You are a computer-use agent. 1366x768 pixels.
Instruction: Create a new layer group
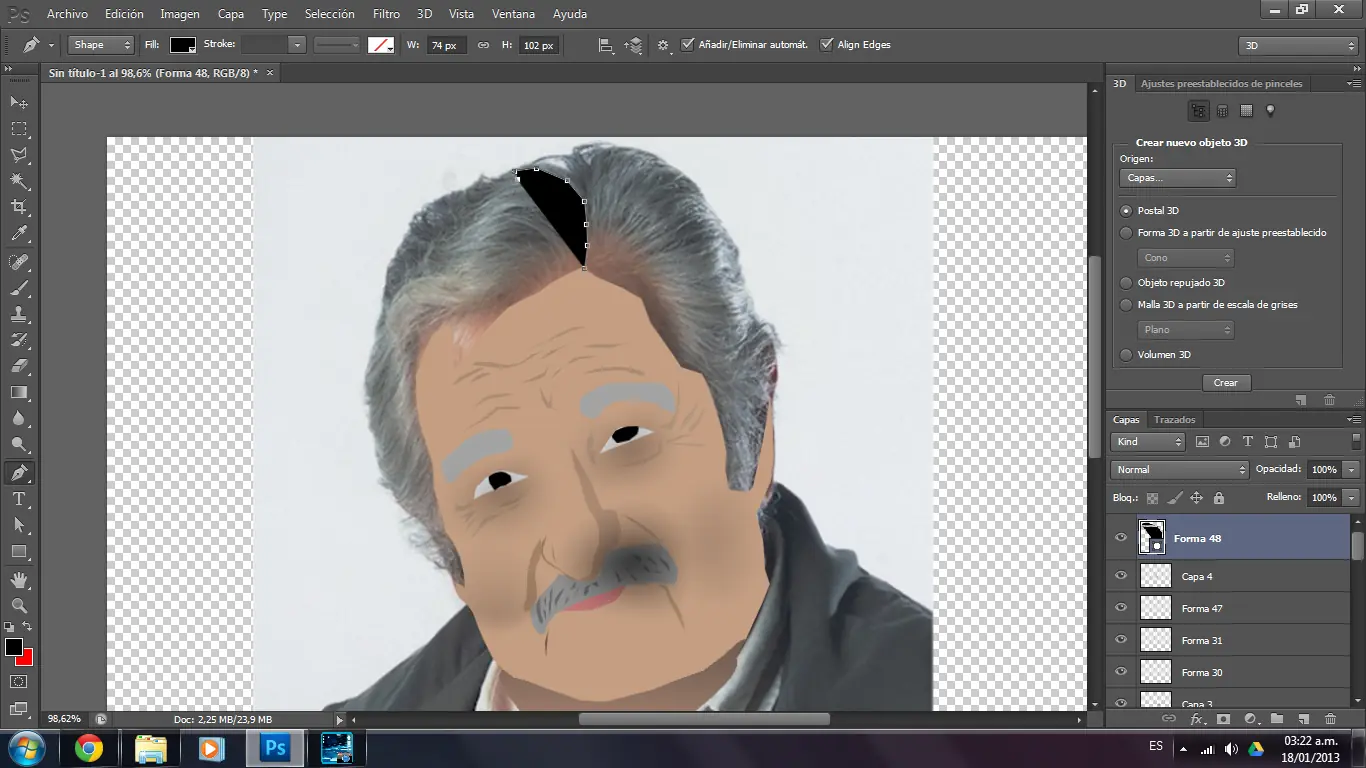(1277, 719)
